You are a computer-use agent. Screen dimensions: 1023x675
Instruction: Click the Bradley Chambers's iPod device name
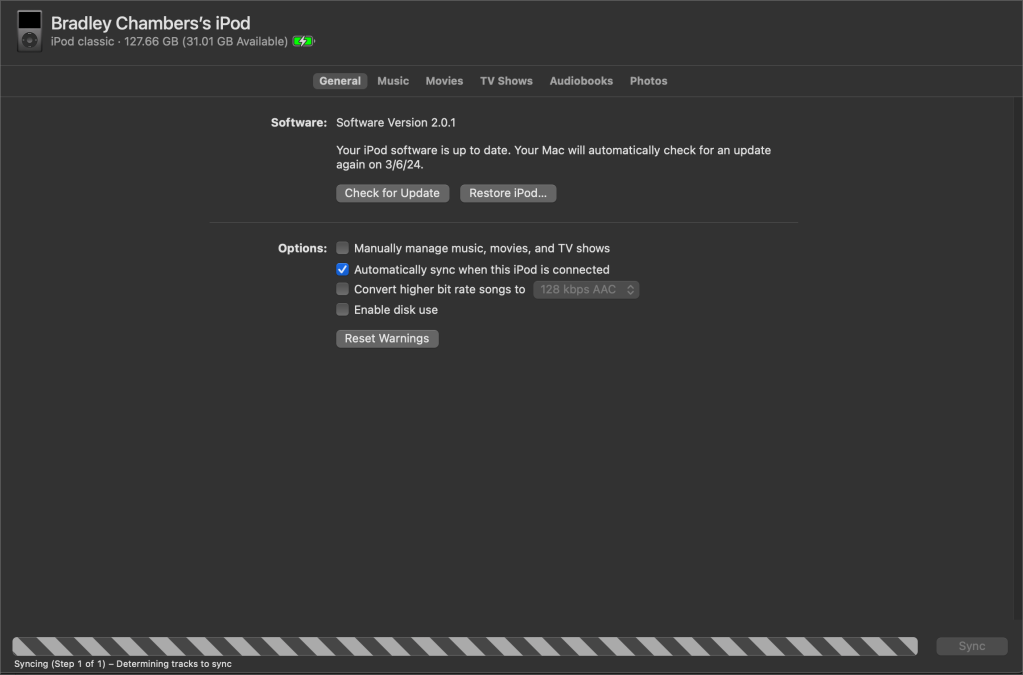(150, 23)
